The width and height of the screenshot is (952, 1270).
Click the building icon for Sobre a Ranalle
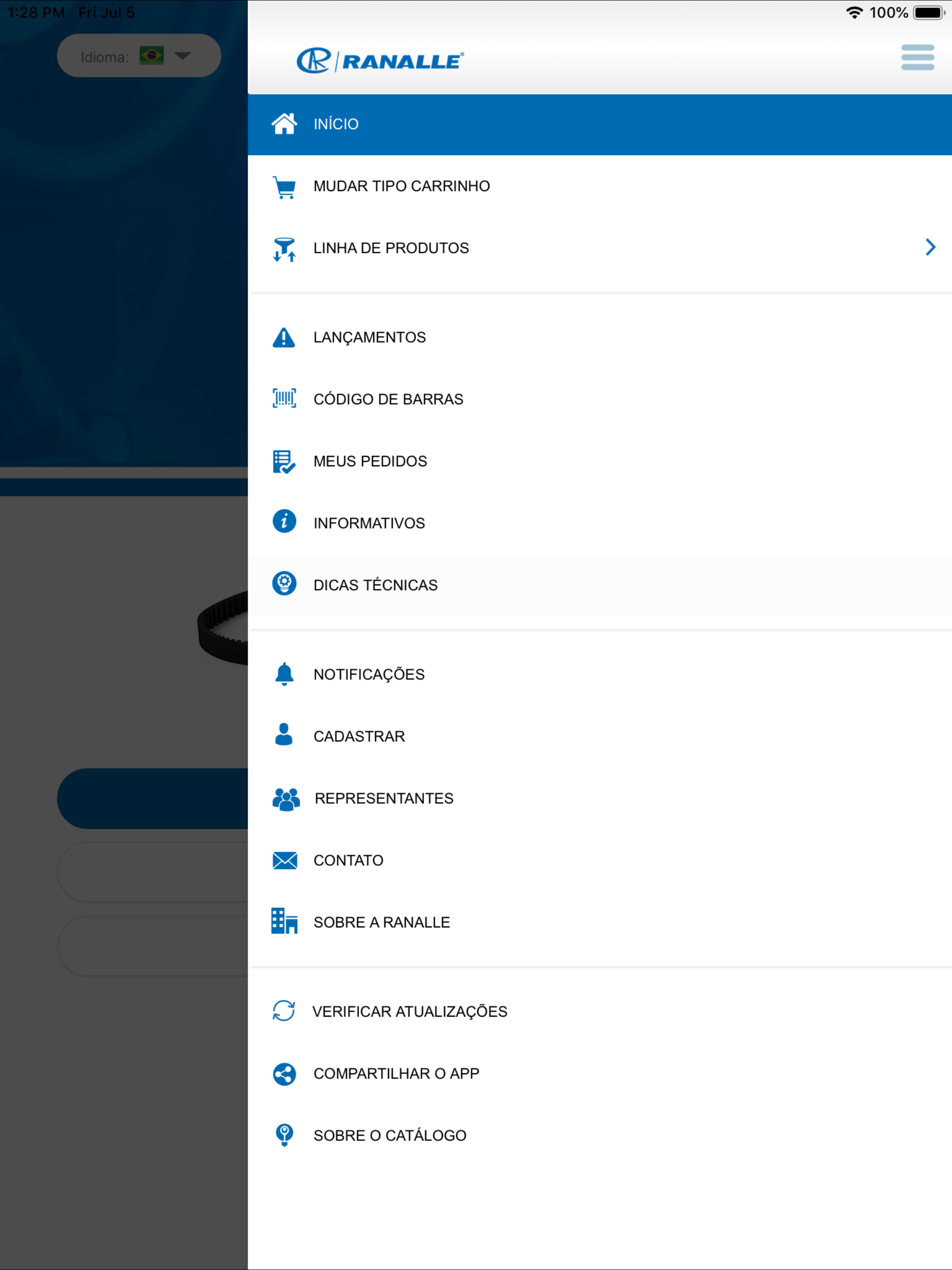pyautogui.click(x=284, y=921)
